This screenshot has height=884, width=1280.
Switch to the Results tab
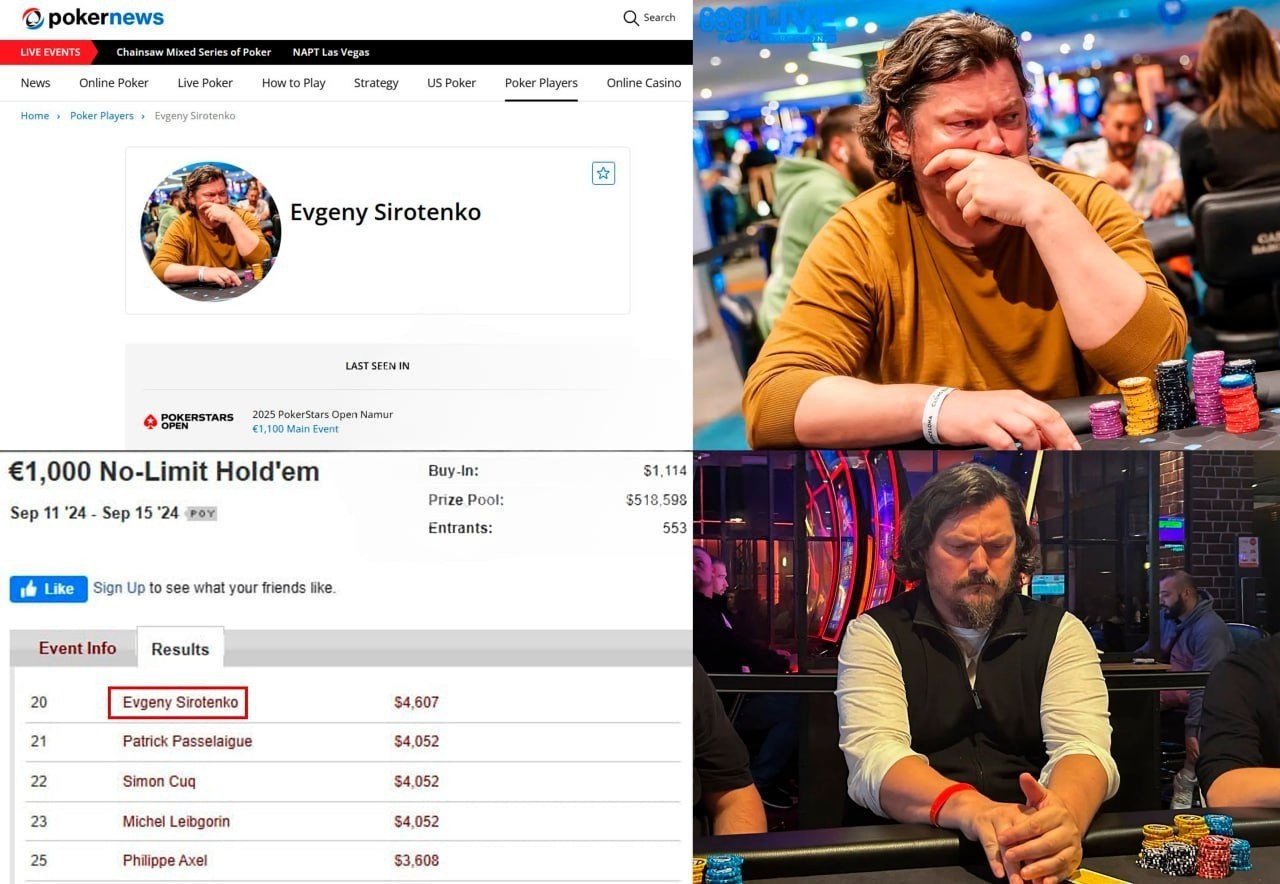180,648
